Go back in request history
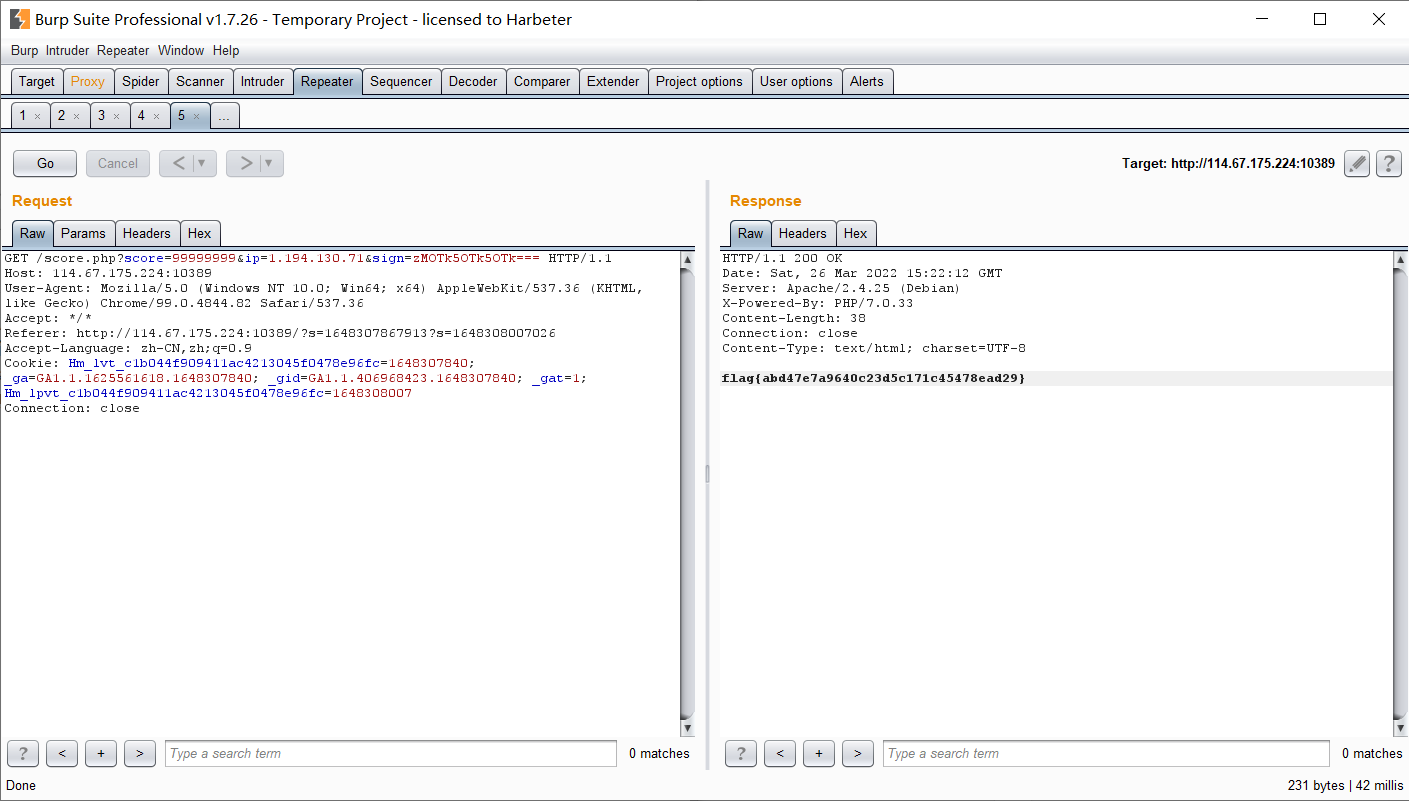This screenshot has height=801, width=1409. pyautogui.click(x=177, y=164)
